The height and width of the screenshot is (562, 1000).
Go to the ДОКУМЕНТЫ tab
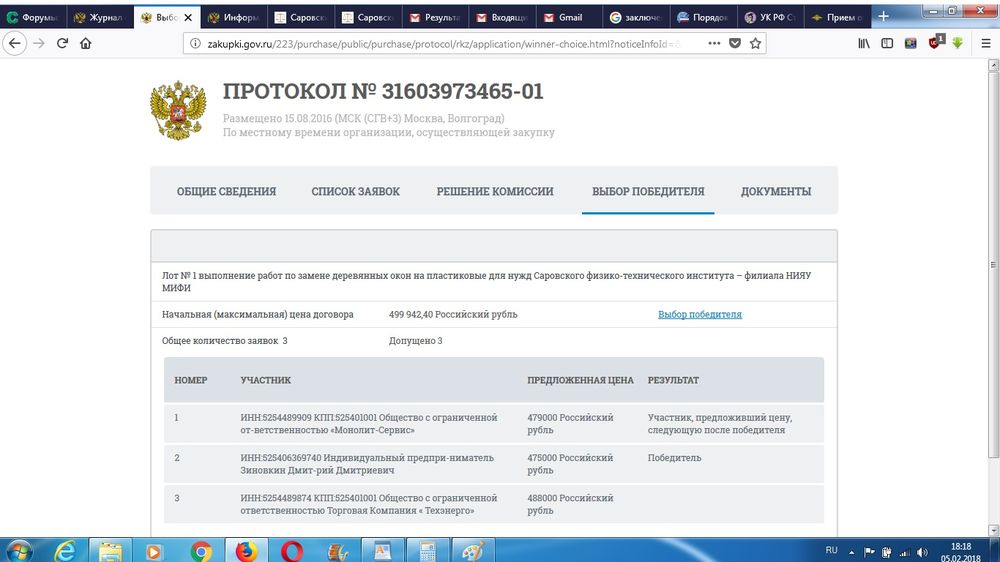pyautogui.click(x=775, y=192)
